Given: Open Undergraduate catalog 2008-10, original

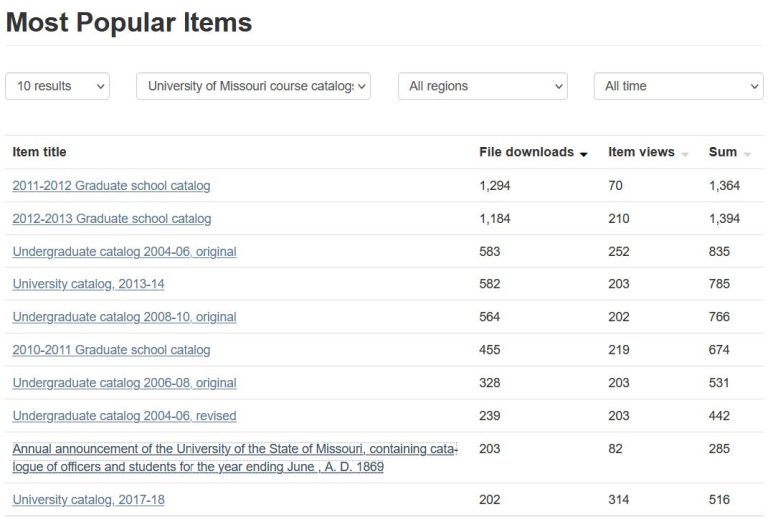Looking at the screenshot, I should click(124, 317).
